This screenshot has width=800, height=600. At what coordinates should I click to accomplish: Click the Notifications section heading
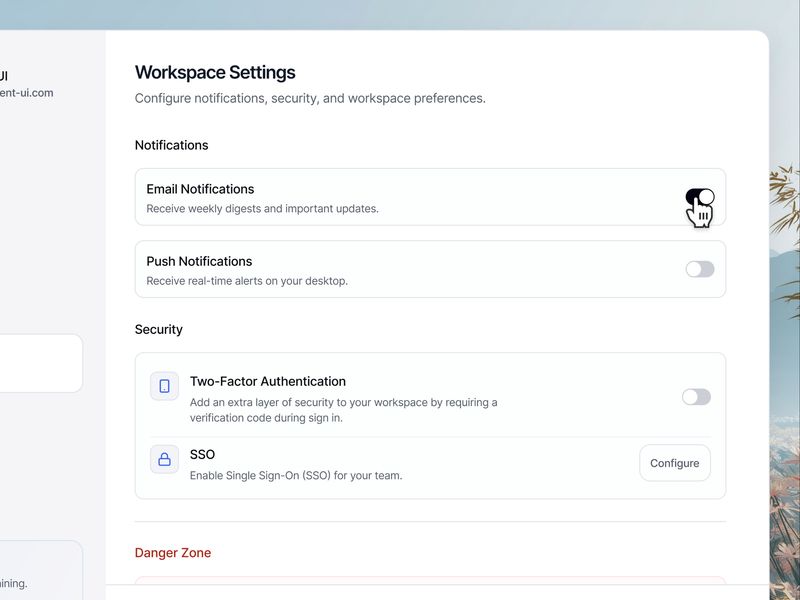(x=171, y=145)
